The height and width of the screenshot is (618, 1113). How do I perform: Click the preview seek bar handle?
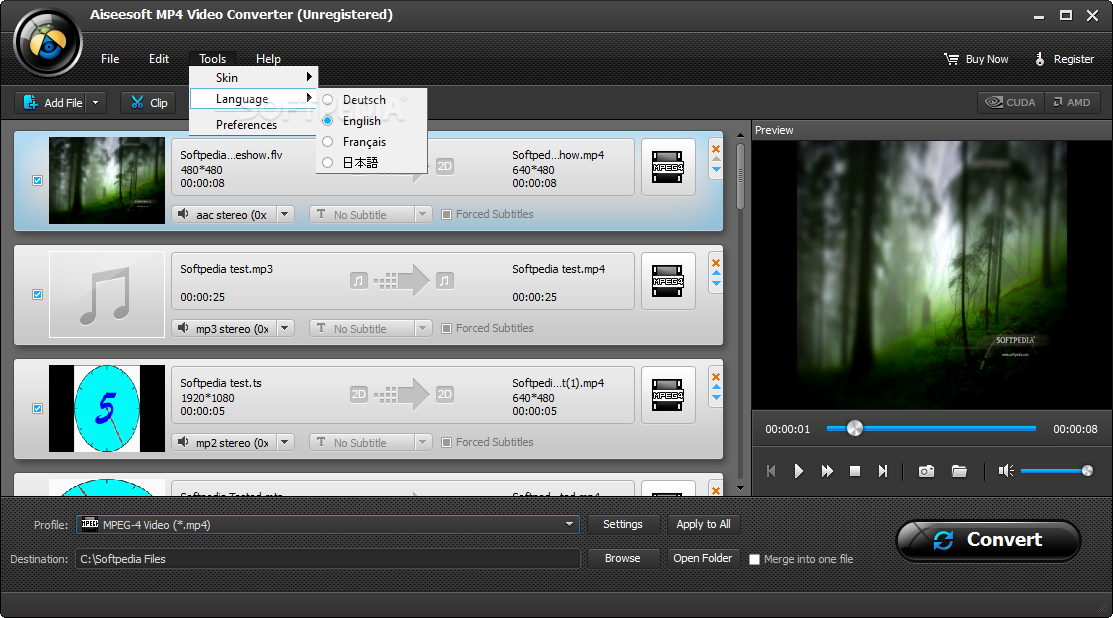pos(855,428)
